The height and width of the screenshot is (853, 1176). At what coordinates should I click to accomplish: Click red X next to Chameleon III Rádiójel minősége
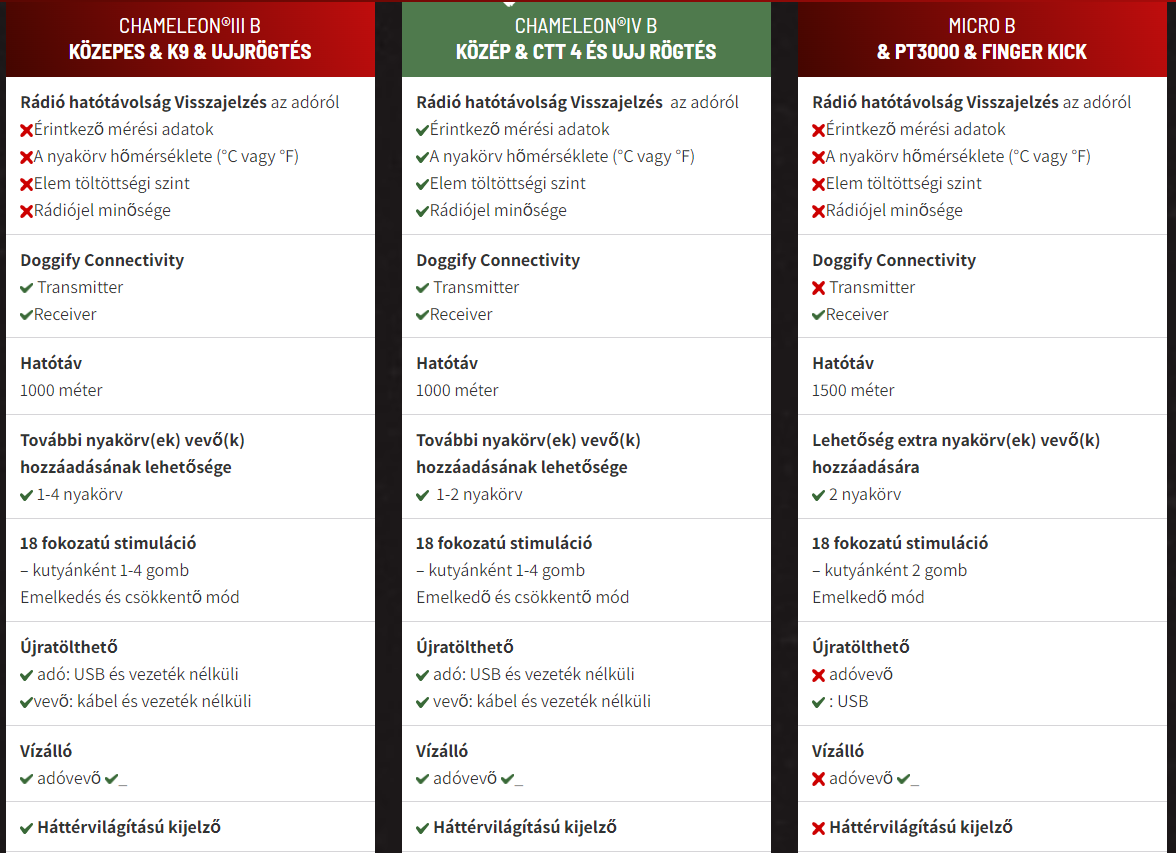click(26, 212)
